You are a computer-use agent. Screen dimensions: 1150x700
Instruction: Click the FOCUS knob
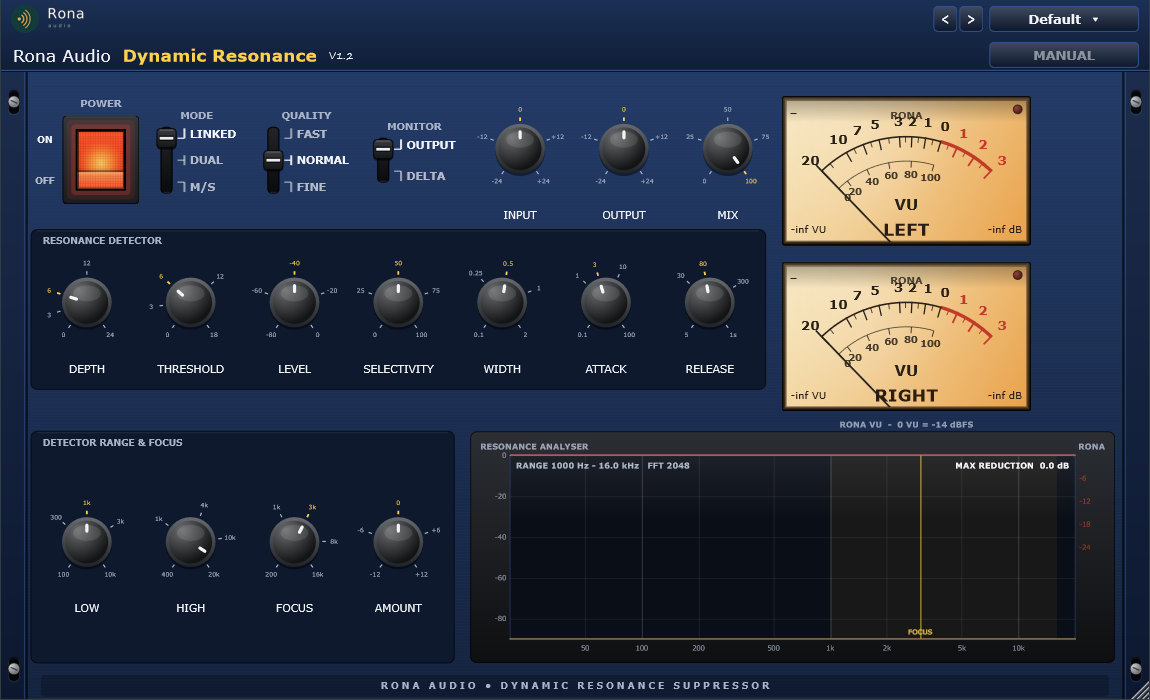coord(294,542)
